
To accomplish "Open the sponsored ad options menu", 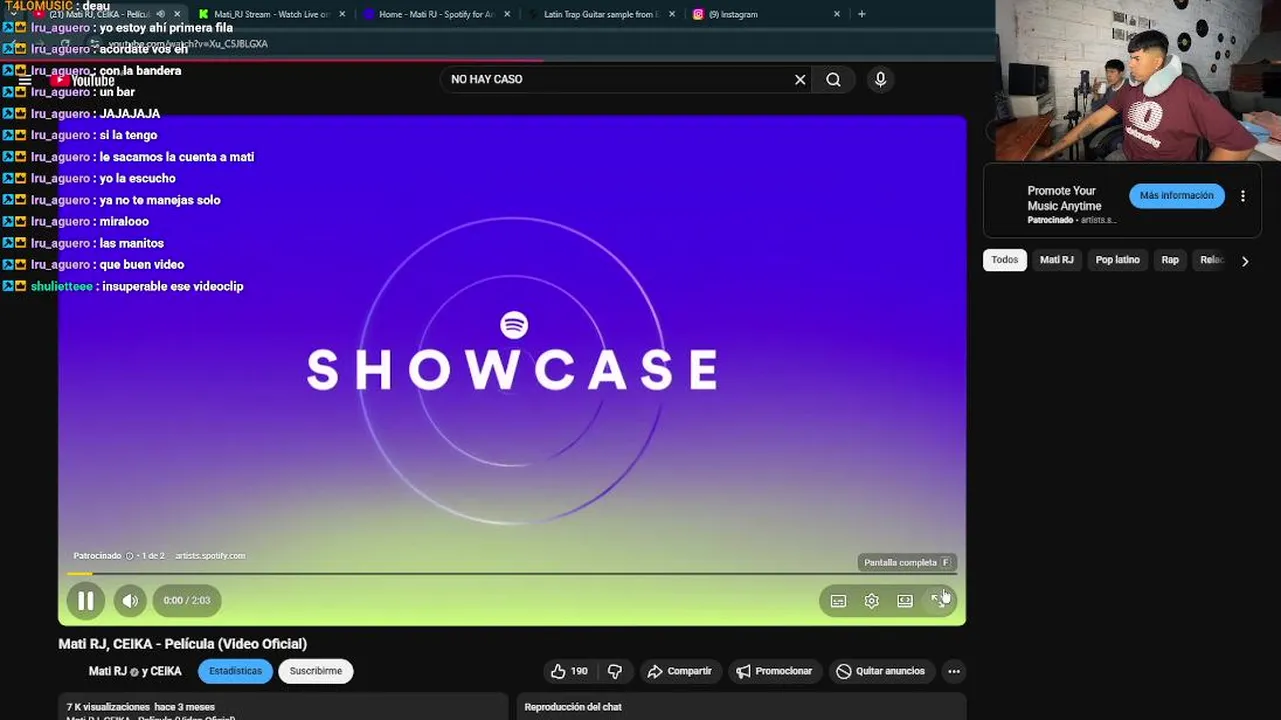I will pos(1243,197).
